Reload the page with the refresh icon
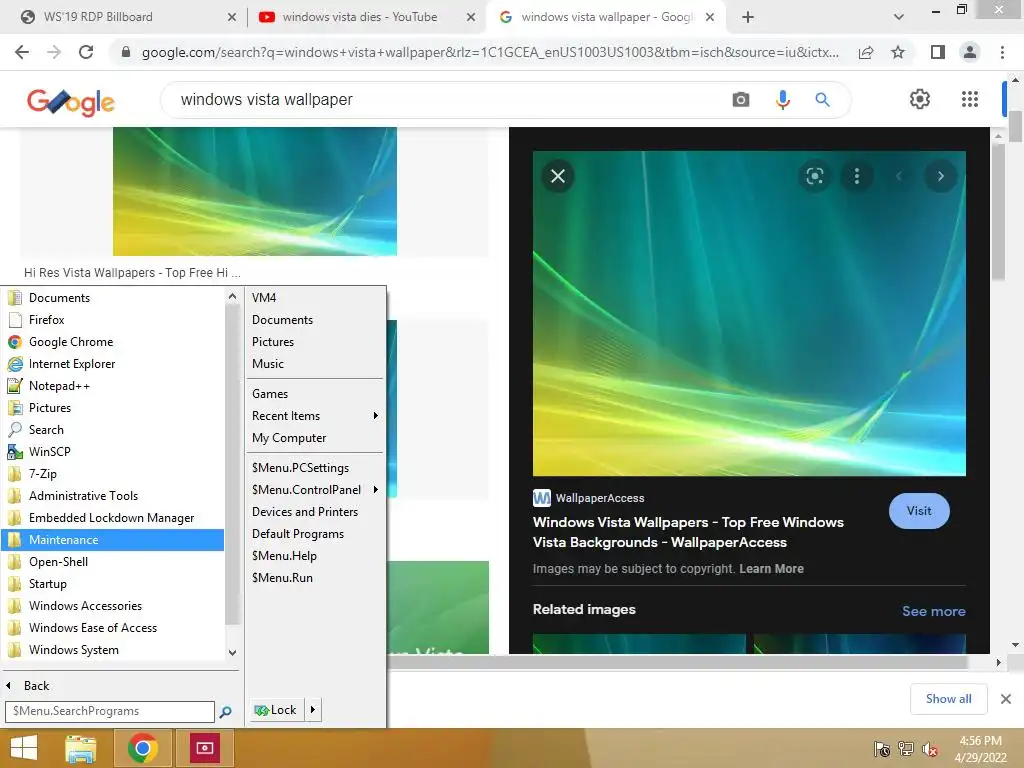Screen dimensions: 1024x768 point(86,52)
